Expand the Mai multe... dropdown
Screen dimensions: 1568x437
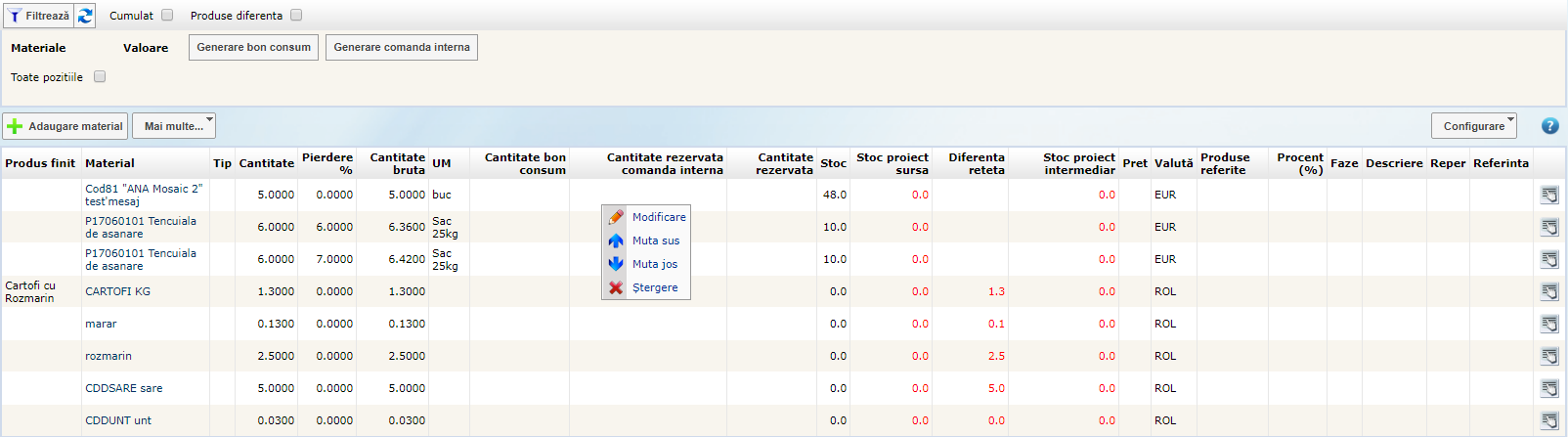click(x=174, y=126)
